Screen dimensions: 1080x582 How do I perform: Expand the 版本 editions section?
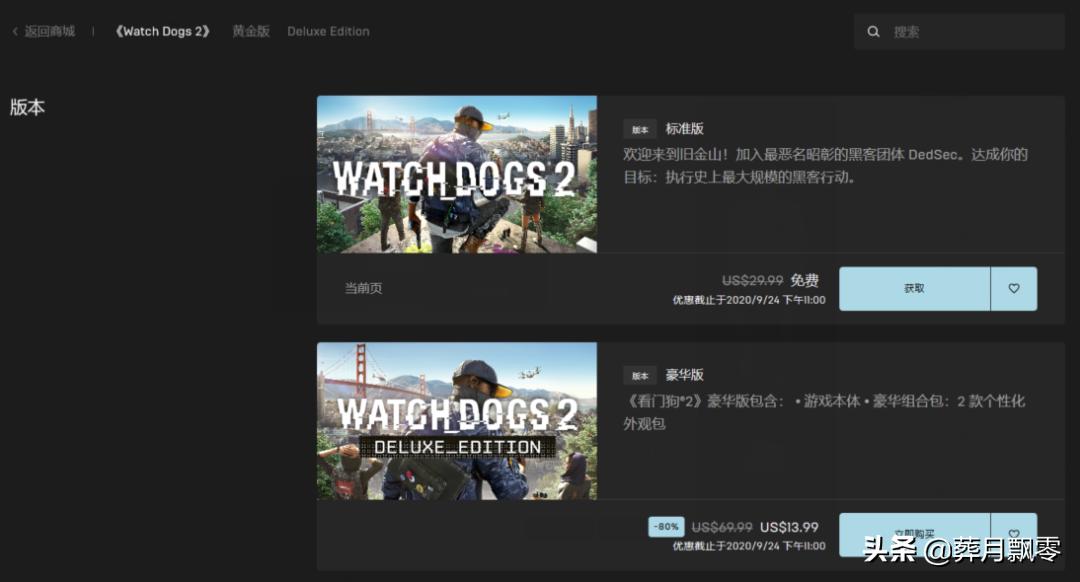pos(27,107)
